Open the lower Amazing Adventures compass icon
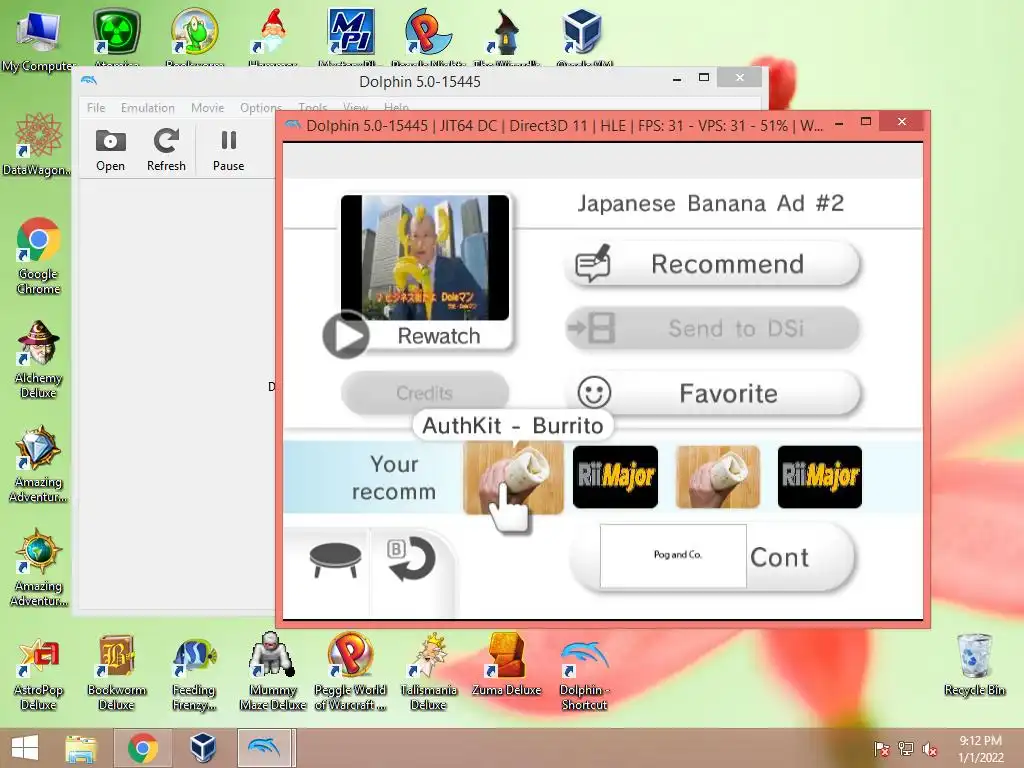Image resolution: width=1024 pixels, height=768 pixels. 38,568
